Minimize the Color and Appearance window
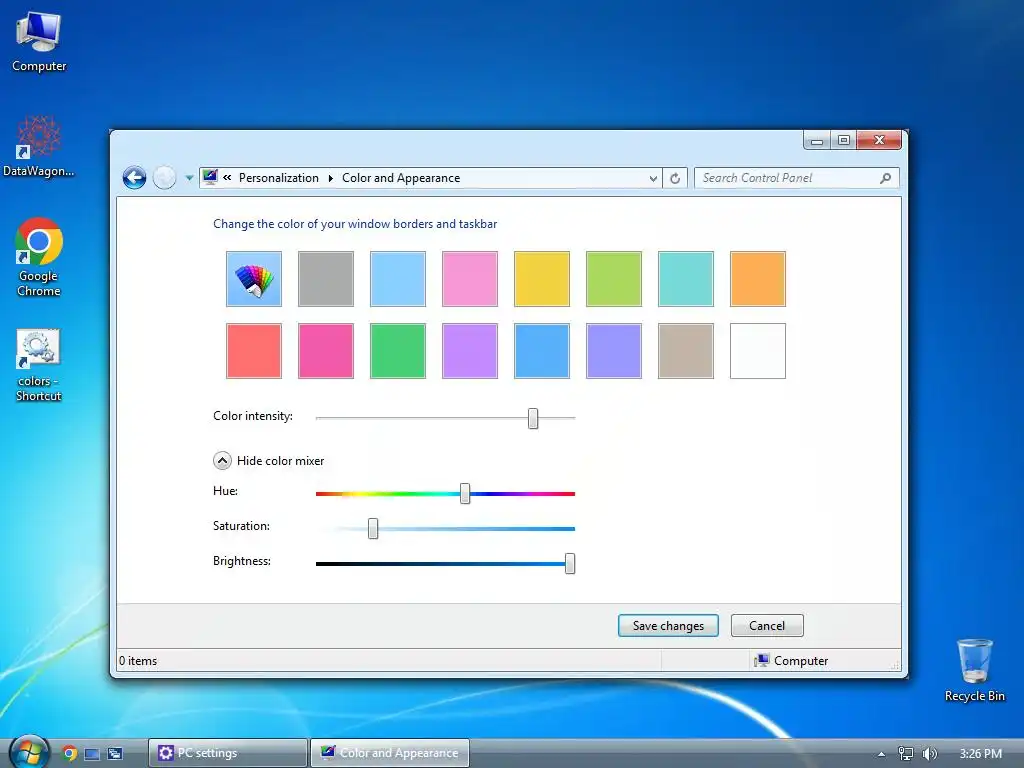Viewport: 1024px width, 768px height. coord(816,140)
